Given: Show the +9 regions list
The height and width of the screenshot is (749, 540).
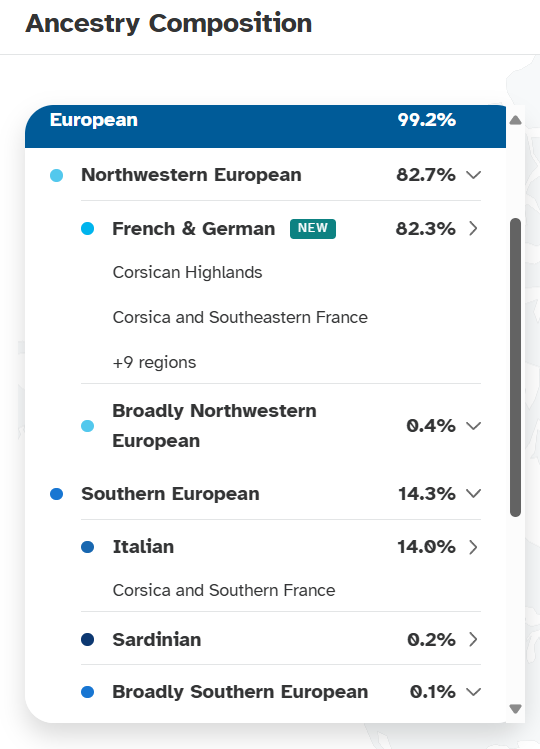Looking at the screenshot, I should (x=154, y=362).
